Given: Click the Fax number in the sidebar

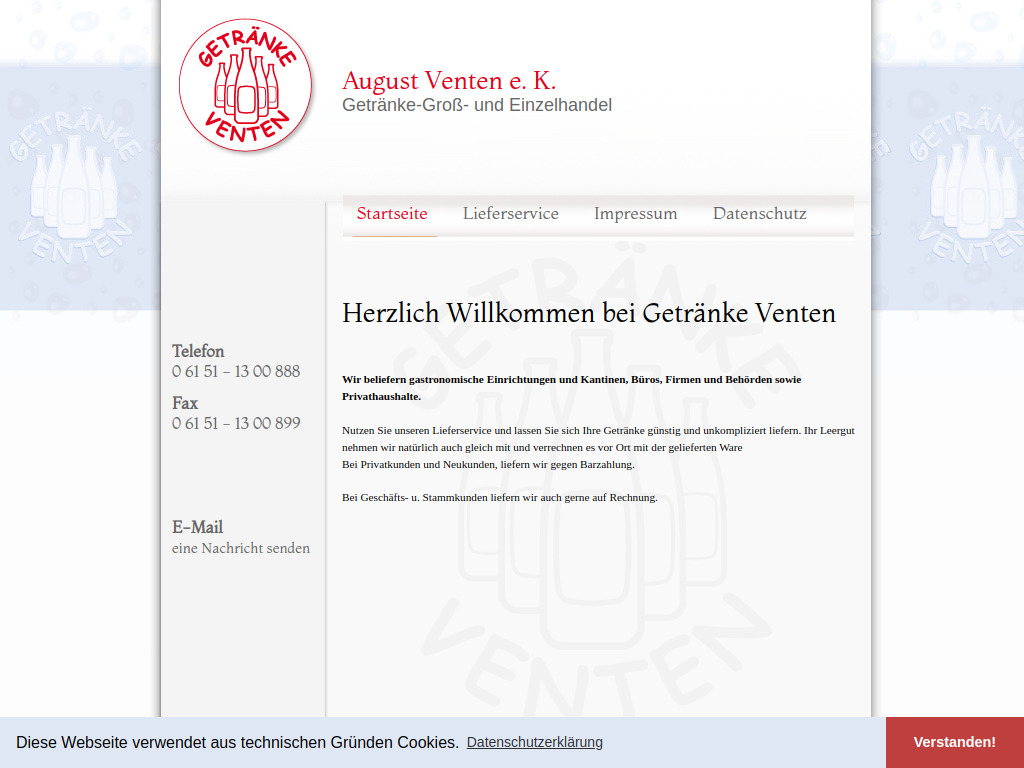Looking at the screenshot, I should 236,423.
